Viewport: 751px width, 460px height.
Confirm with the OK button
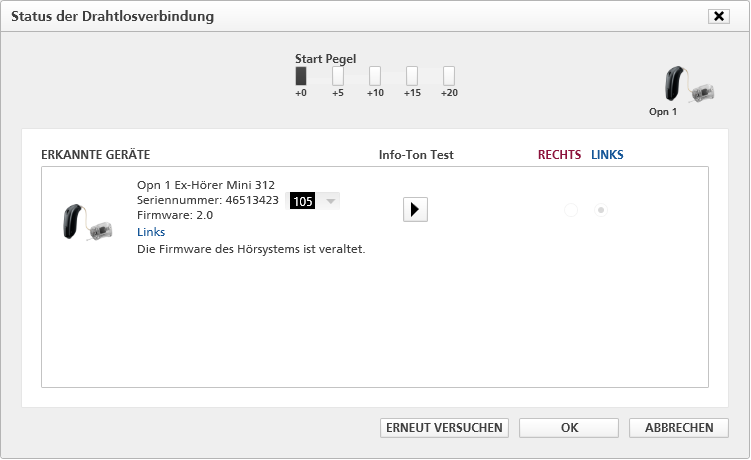569,428
